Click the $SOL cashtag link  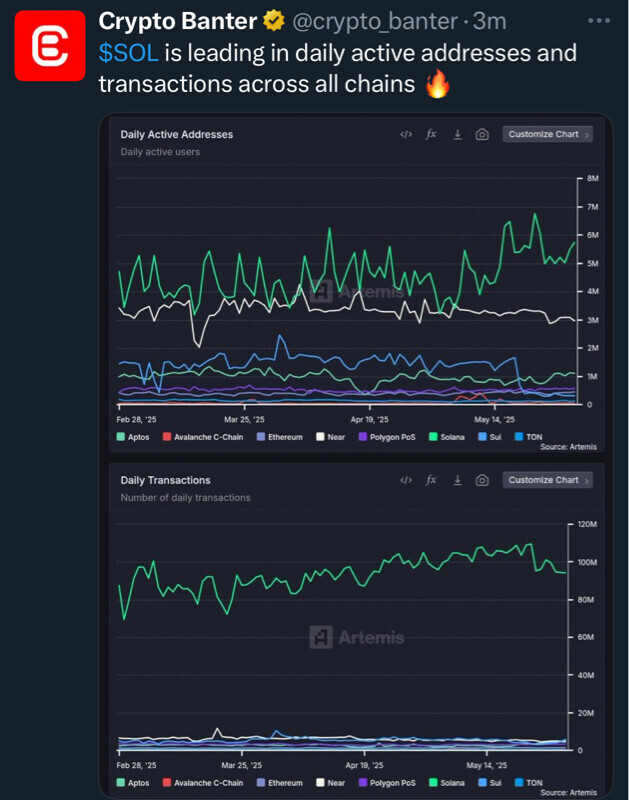[x=128, y=52]
